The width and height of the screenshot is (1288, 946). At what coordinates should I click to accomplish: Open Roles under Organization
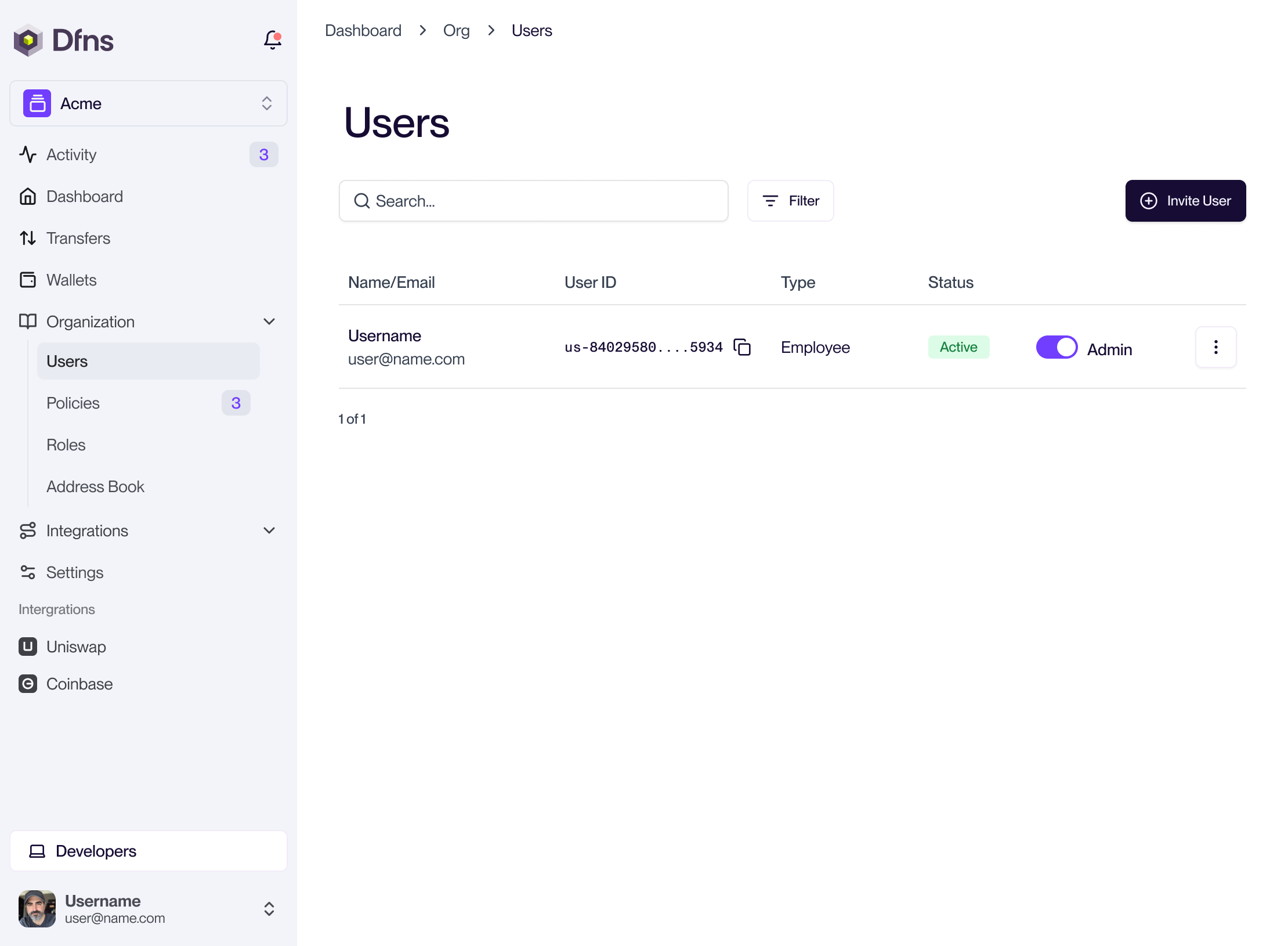point(66,445)
